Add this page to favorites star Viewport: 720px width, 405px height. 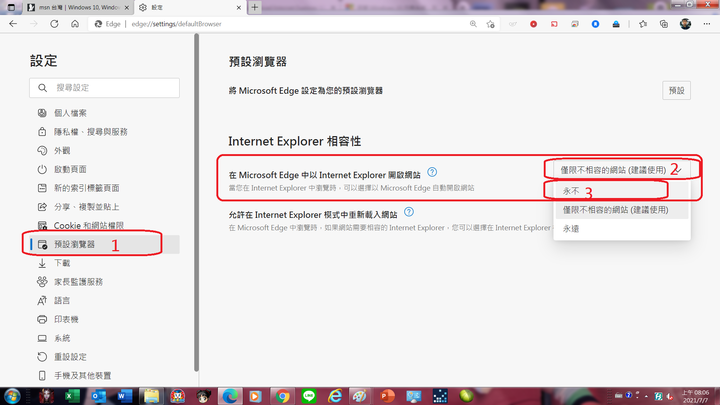click(x=490, y=24)
